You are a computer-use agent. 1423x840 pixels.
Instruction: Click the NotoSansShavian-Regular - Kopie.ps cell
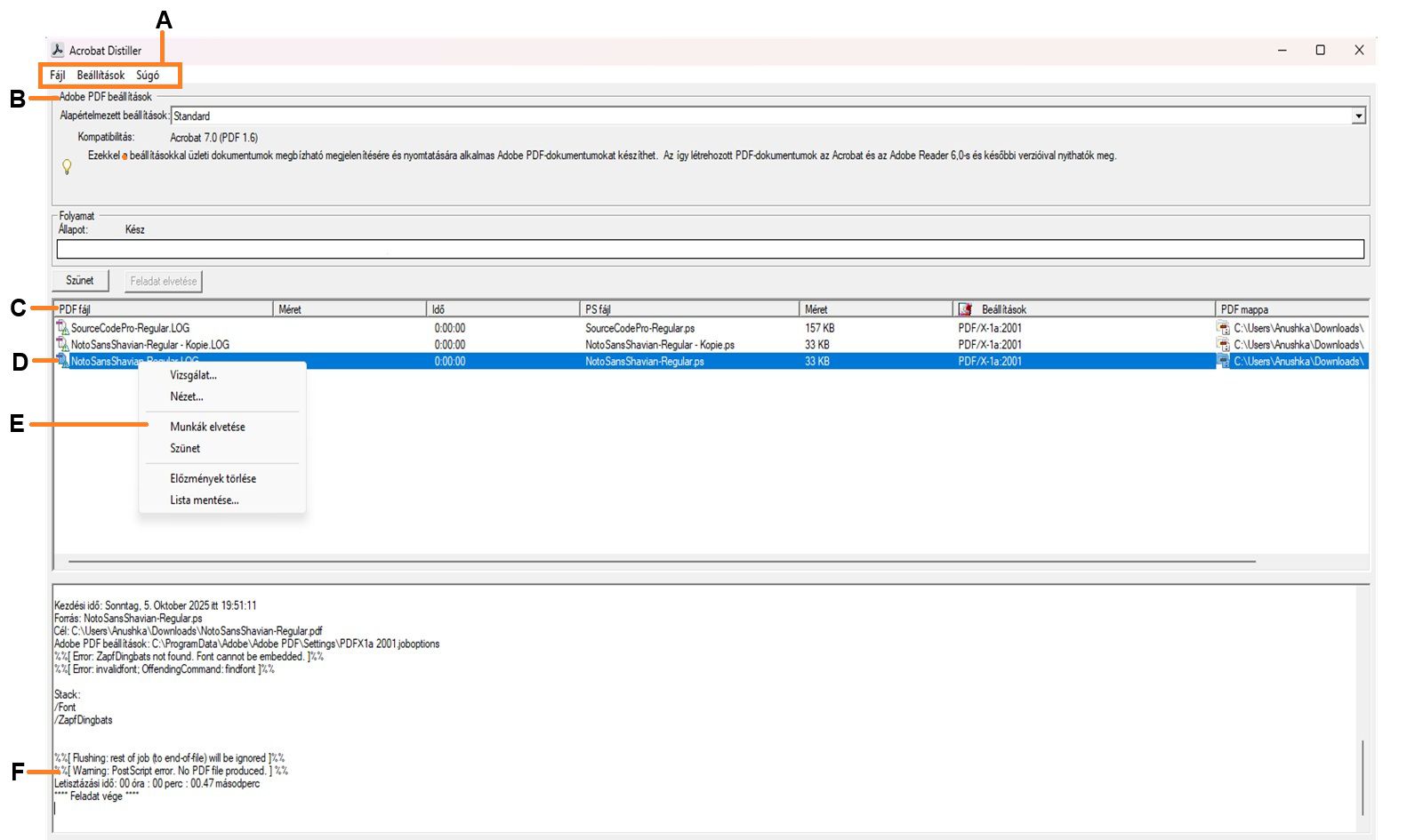(660, 344)
